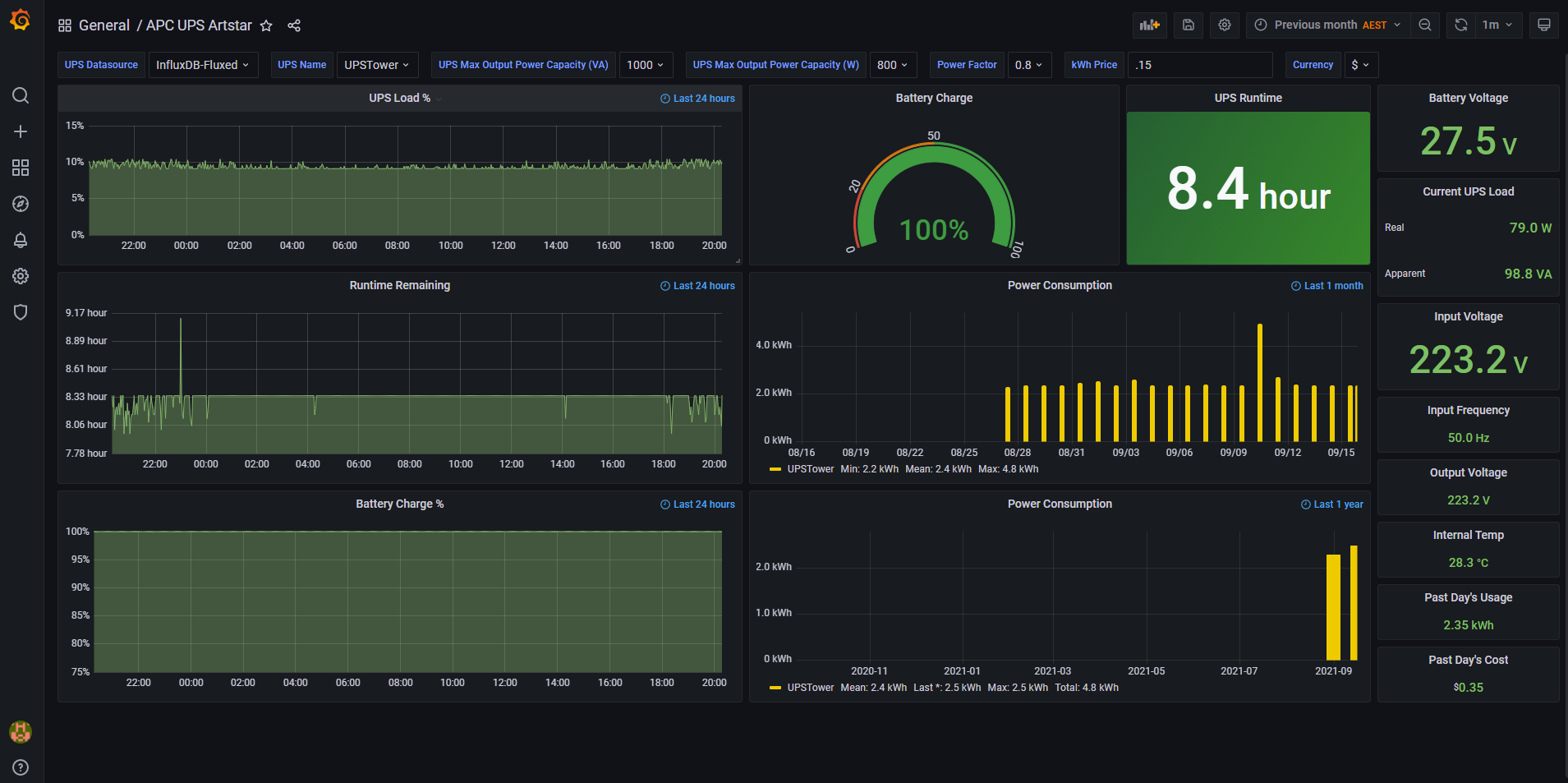Share the dashboard via the share icon
The height and width of the screenshot is (783, 1568).
pos(294,25)
